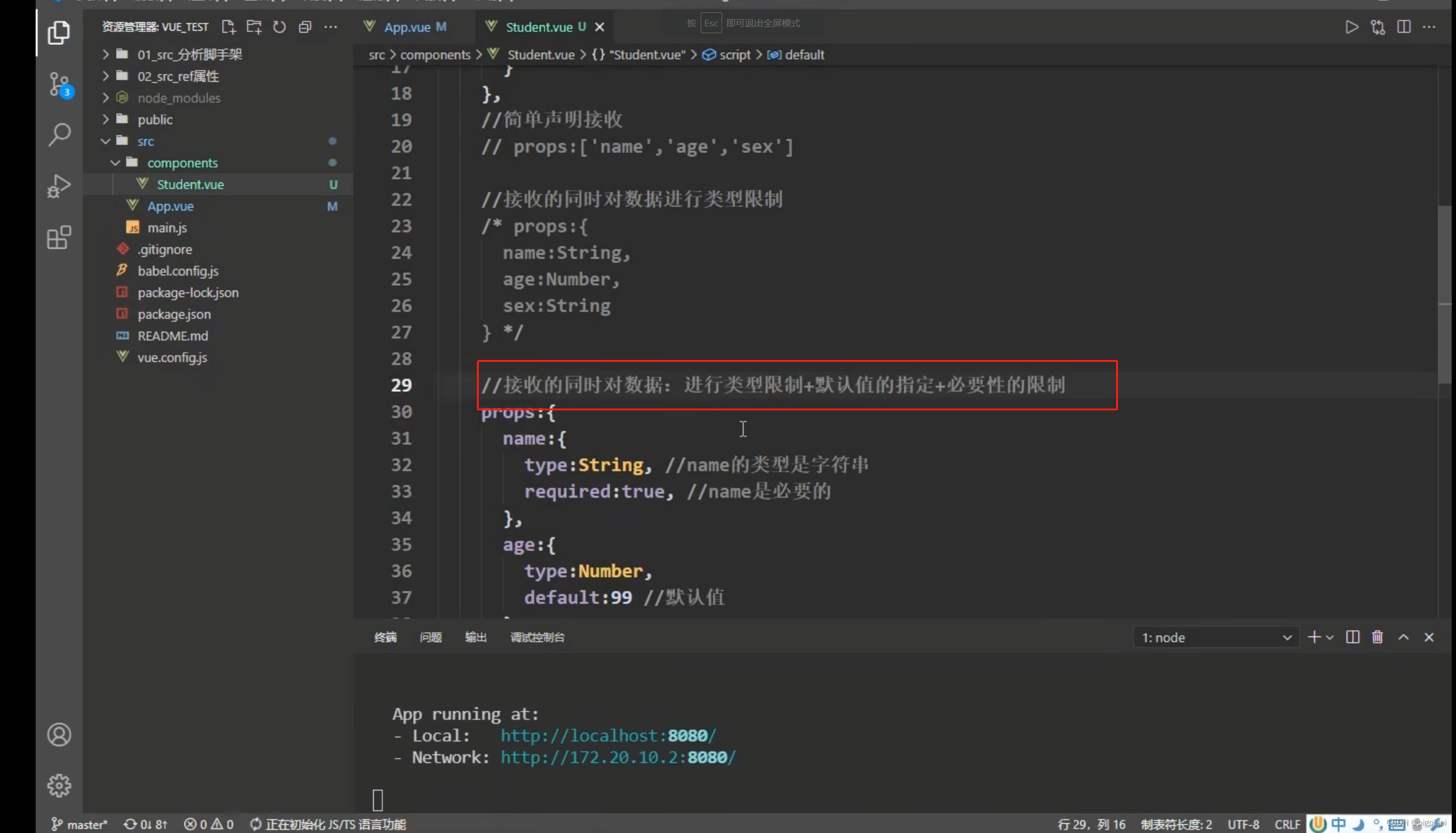The width and height of the screenshot is (1456, 833).
Task: Open Student.vue in the file tree
Action: pos(218,184)
